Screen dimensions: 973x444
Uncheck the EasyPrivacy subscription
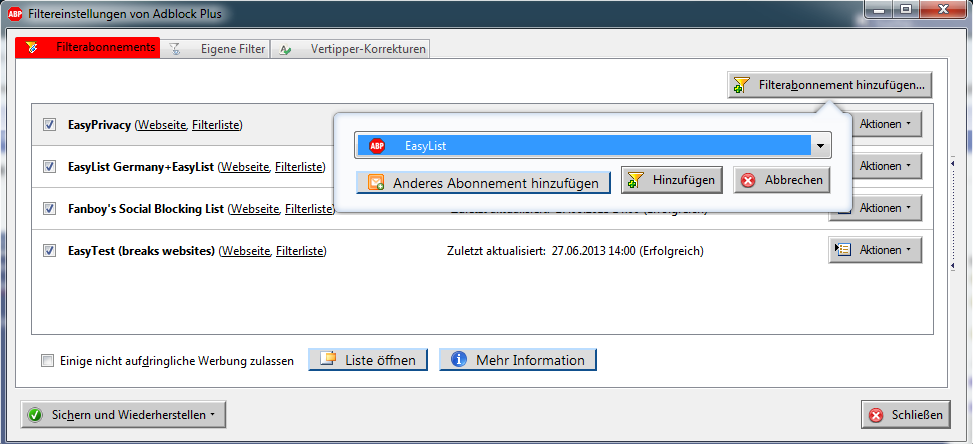click(49, 125)
